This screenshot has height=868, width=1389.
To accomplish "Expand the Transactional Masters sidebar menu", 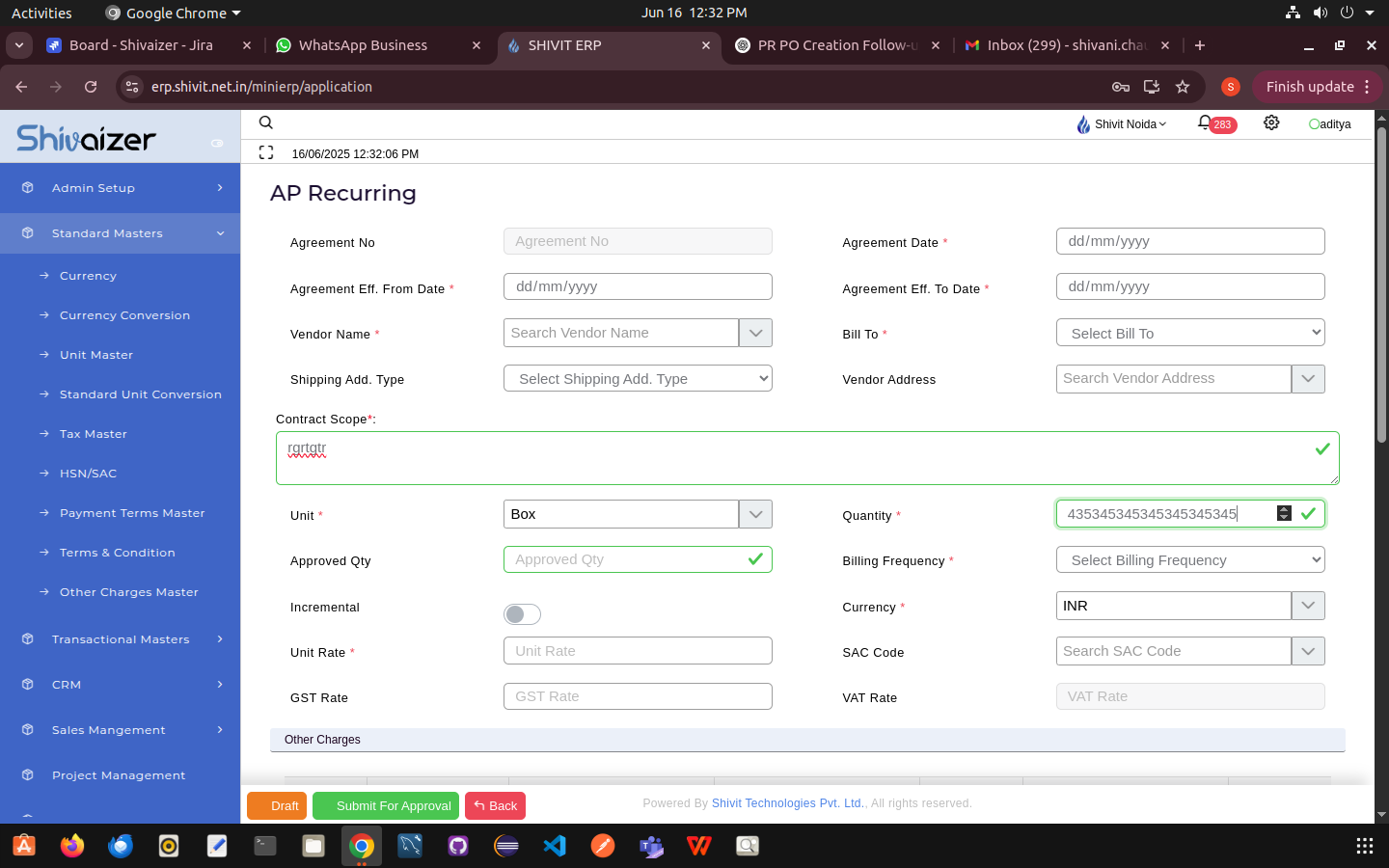I will click(121, 639).
